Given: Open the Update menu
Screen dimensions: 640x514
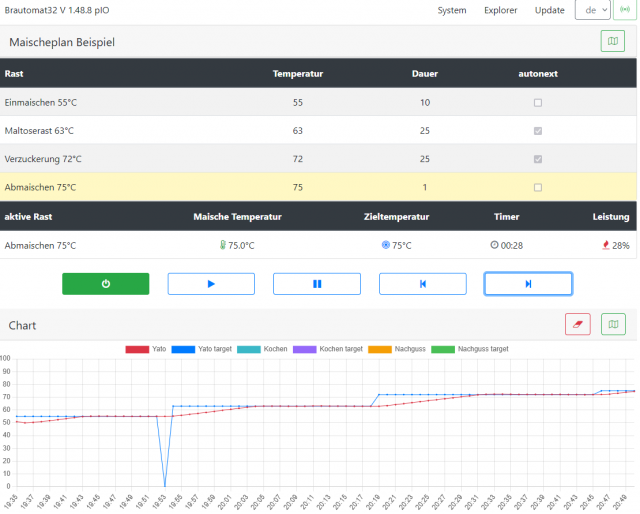Looking at the screenshot, I should tap(549, 10).
